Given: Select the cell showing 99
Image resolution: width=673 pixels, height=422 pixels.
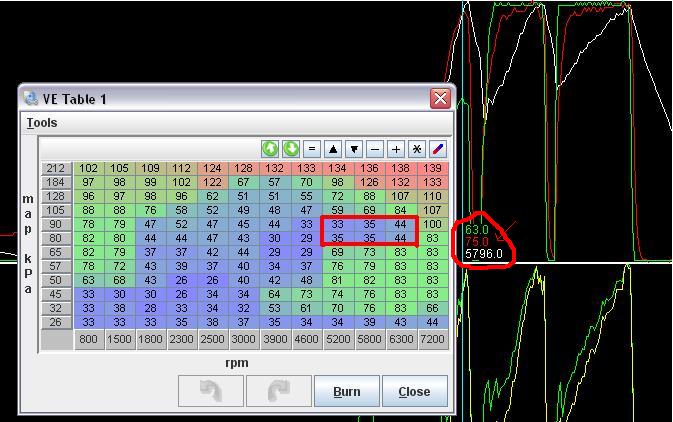Looking at the screenshot, I should point(150,182).
